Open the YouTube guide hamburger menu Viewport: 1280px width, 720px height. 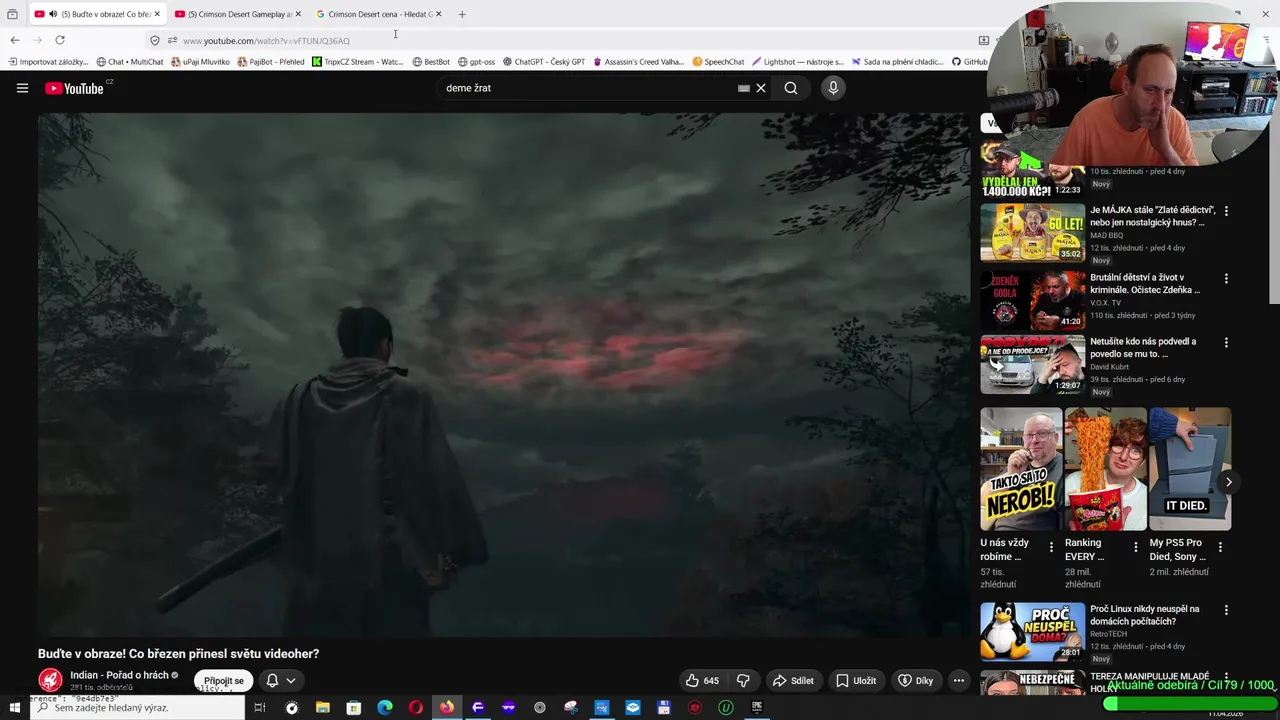tap(22, 88)
